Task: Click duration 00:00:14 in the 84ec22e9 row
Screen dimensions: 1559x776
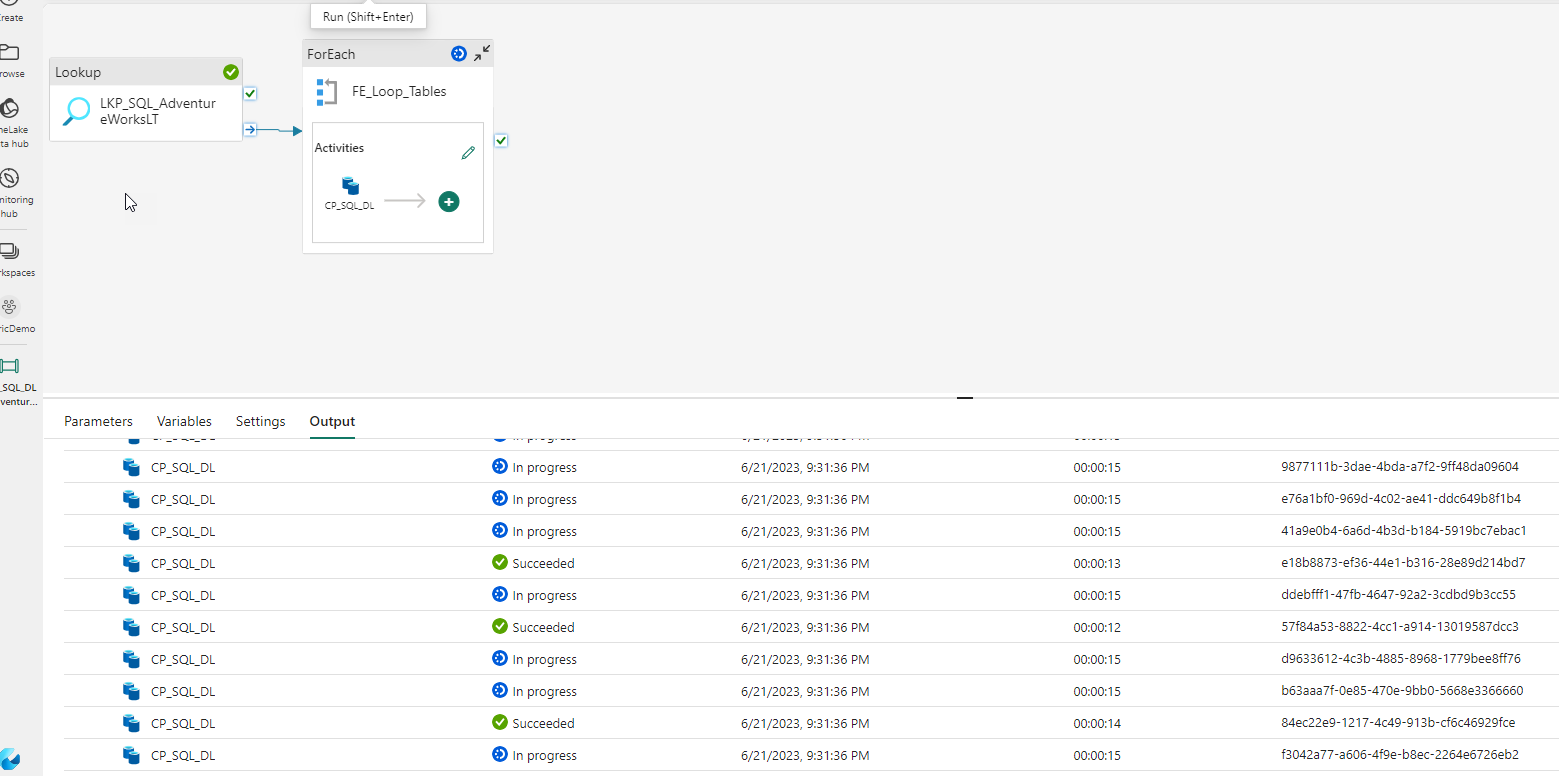Action: coord(1097,723)
